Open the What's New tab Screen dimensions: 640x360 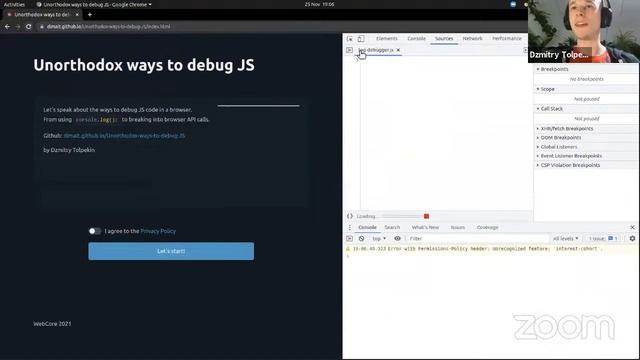pyautogui.click(x=425, y=227)
